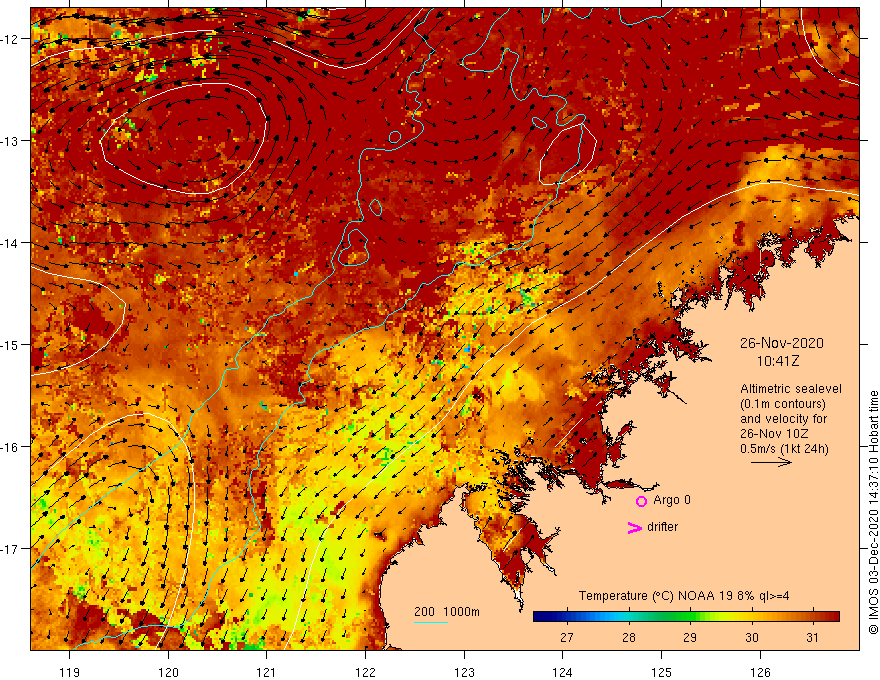
Task: Click the 30 colorbar value
Action: (751, 637)
